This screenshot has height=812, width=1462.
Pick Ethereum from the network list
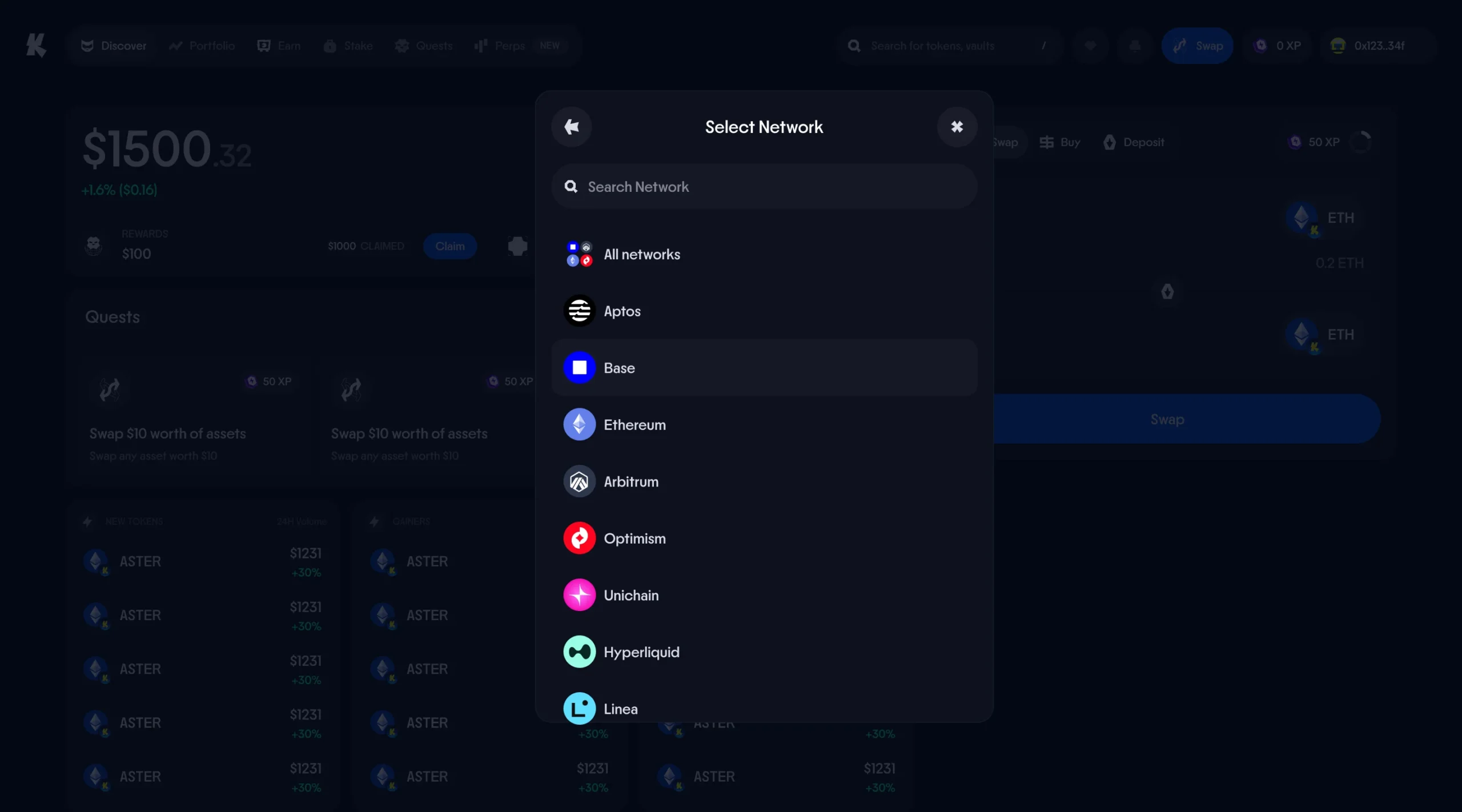[x=764, y=425]
